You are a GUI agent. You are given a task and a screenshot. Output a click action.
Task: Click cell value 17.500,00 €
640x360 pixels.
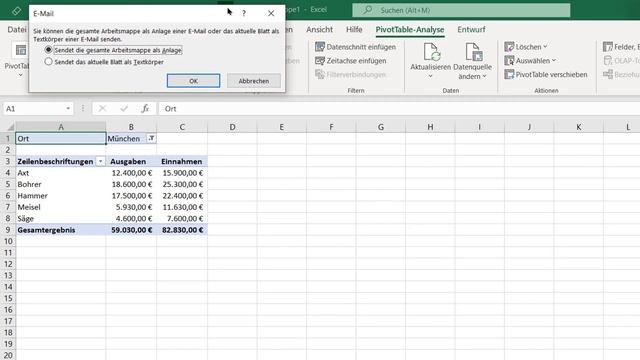click(131, 196)
